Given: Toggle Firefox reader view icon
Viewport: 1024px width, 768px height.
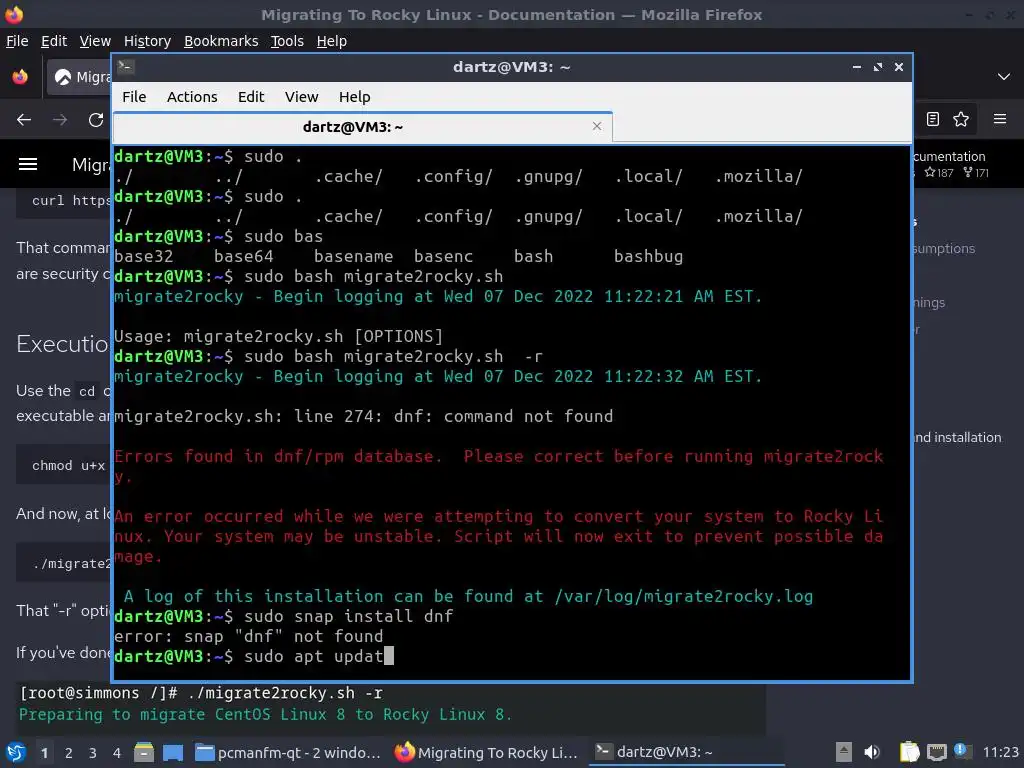Looking at the screenshot, I should tap(933, 119).
